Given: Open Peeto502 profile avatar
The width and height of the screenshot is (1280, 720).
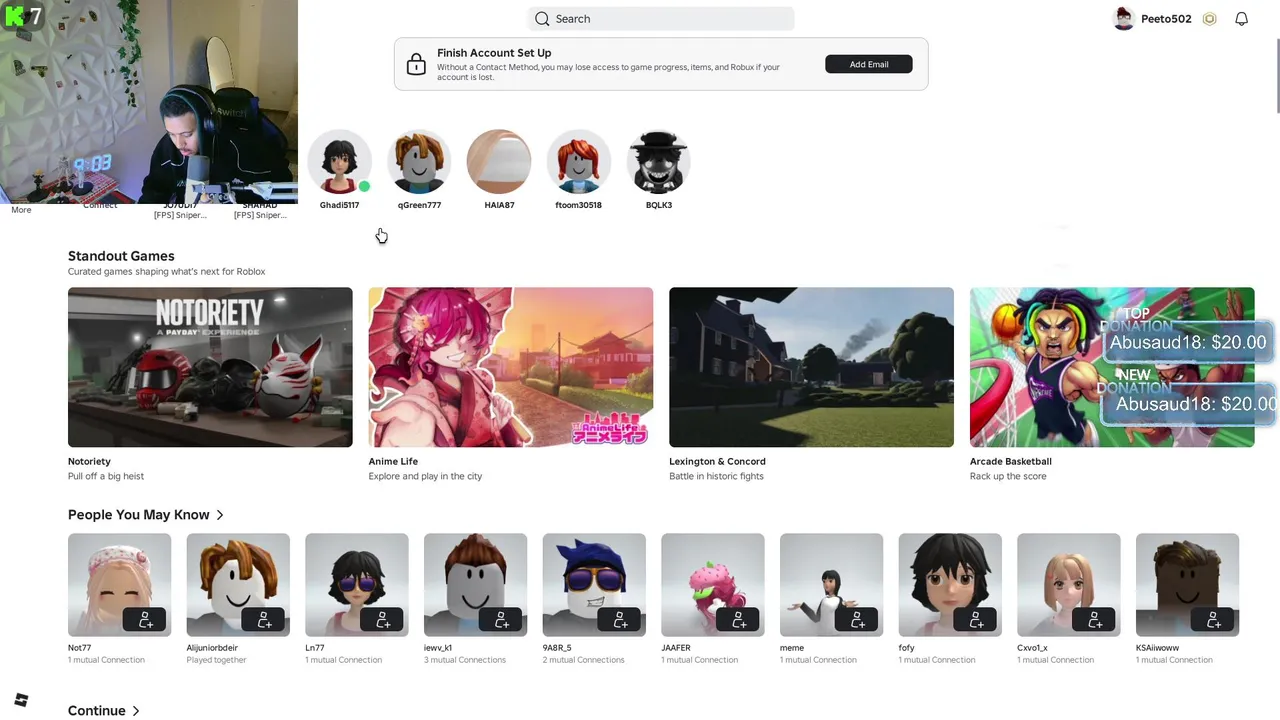Looking at the screenshot, I should click(1124, 19).
